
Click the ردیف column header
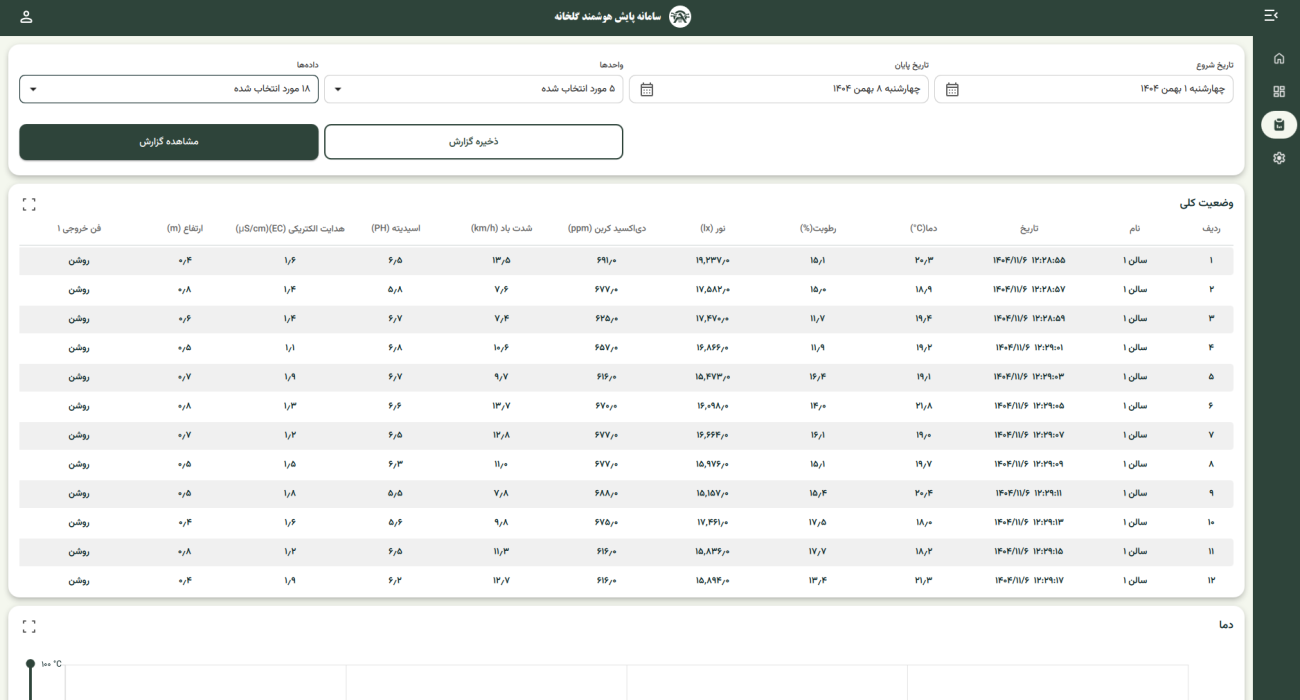(x=1211, y=229)
